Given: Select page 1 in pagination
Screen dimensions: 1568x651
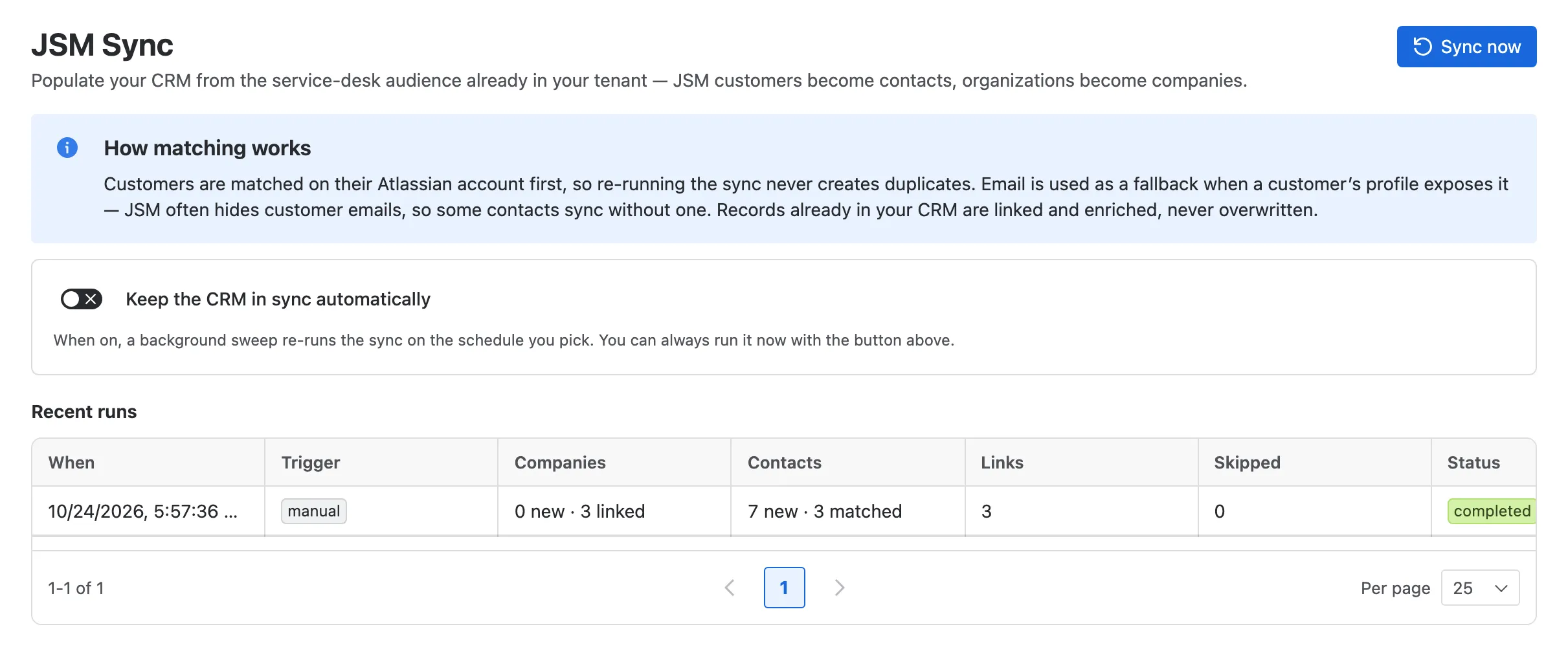Looking at the screenshot, I should coord(785,588).
